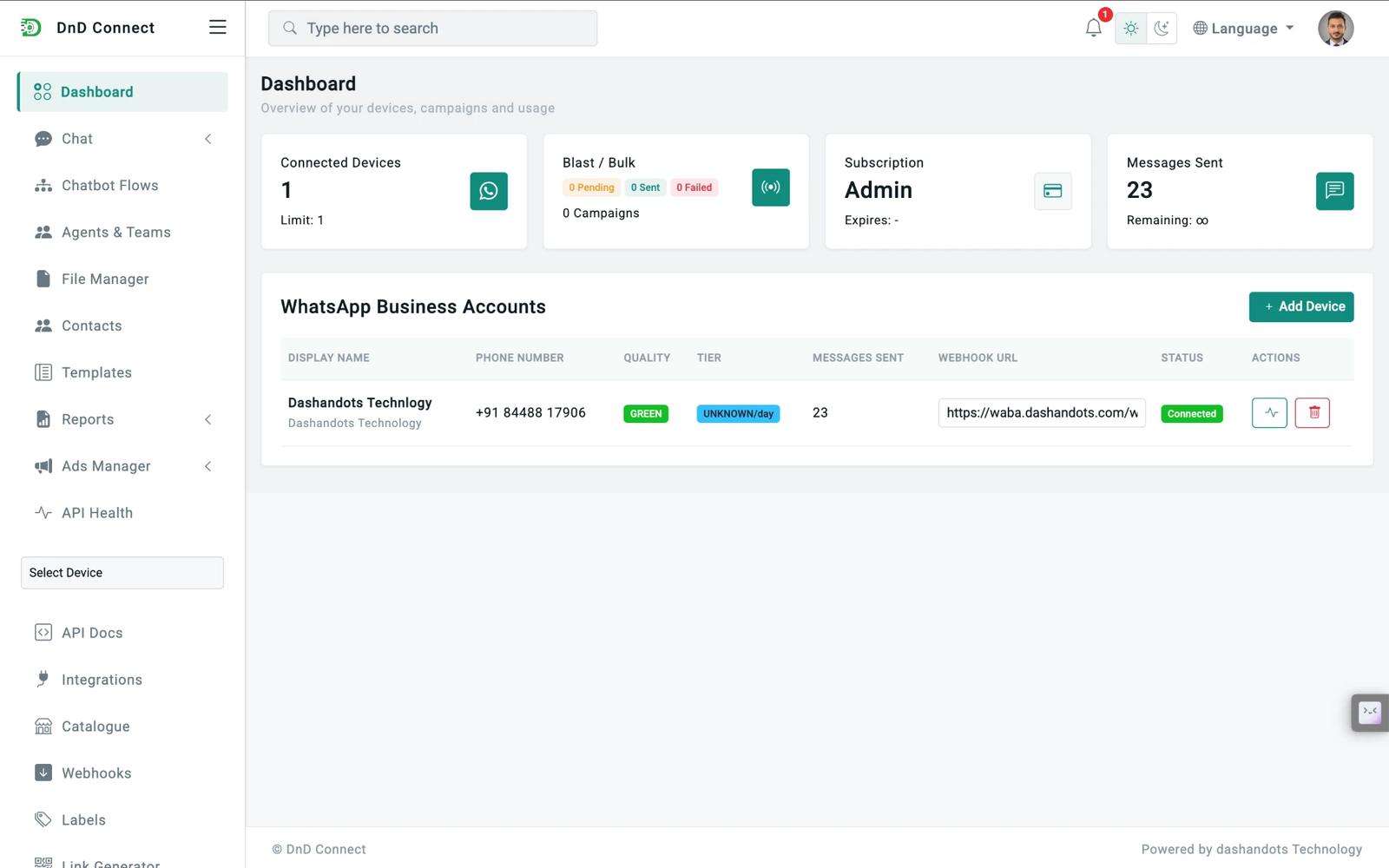1389x868 pixels.
Task: Open the Catalogue page
Action: (x=122, y=727)
